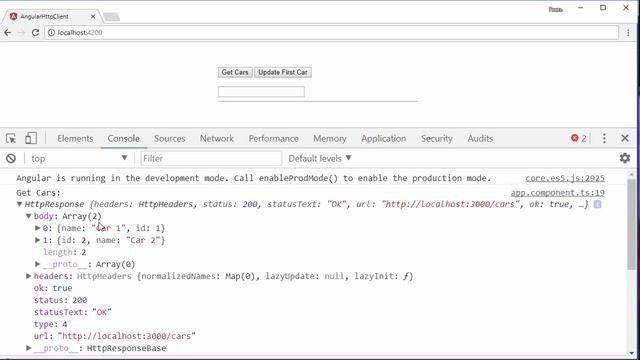
Task: Open a new browser tab
Action: click(x=111, y=17)
